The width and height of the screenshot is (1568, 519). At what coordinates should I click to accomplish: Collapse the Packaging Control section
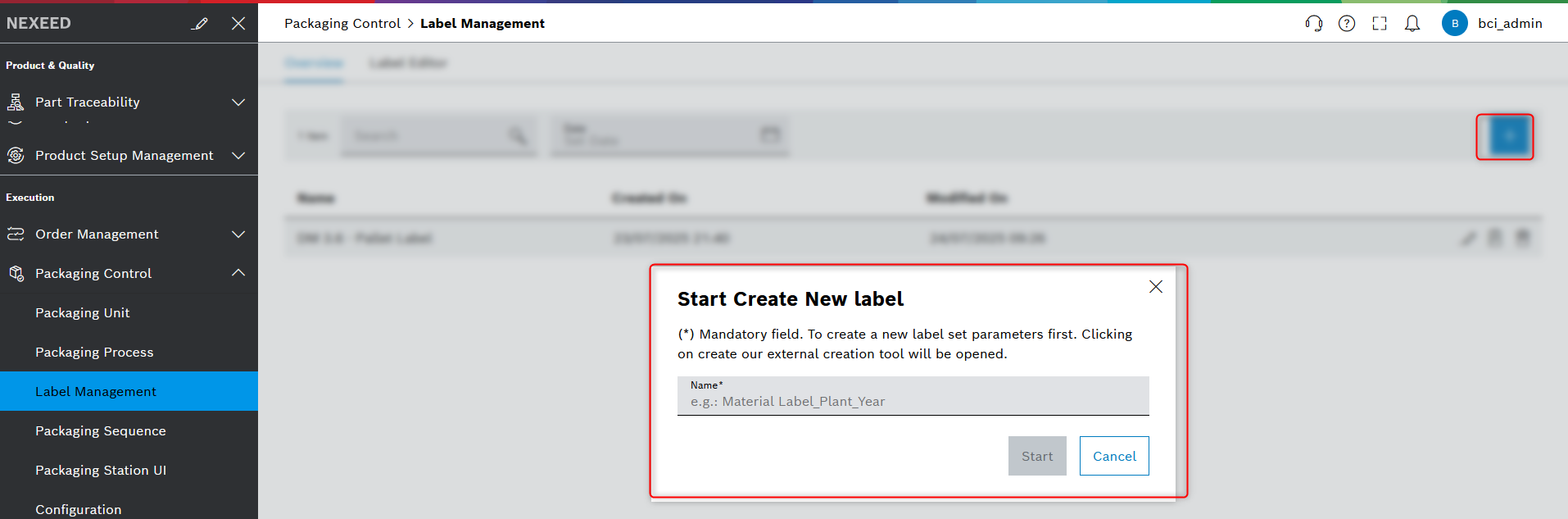click(238, 273)
